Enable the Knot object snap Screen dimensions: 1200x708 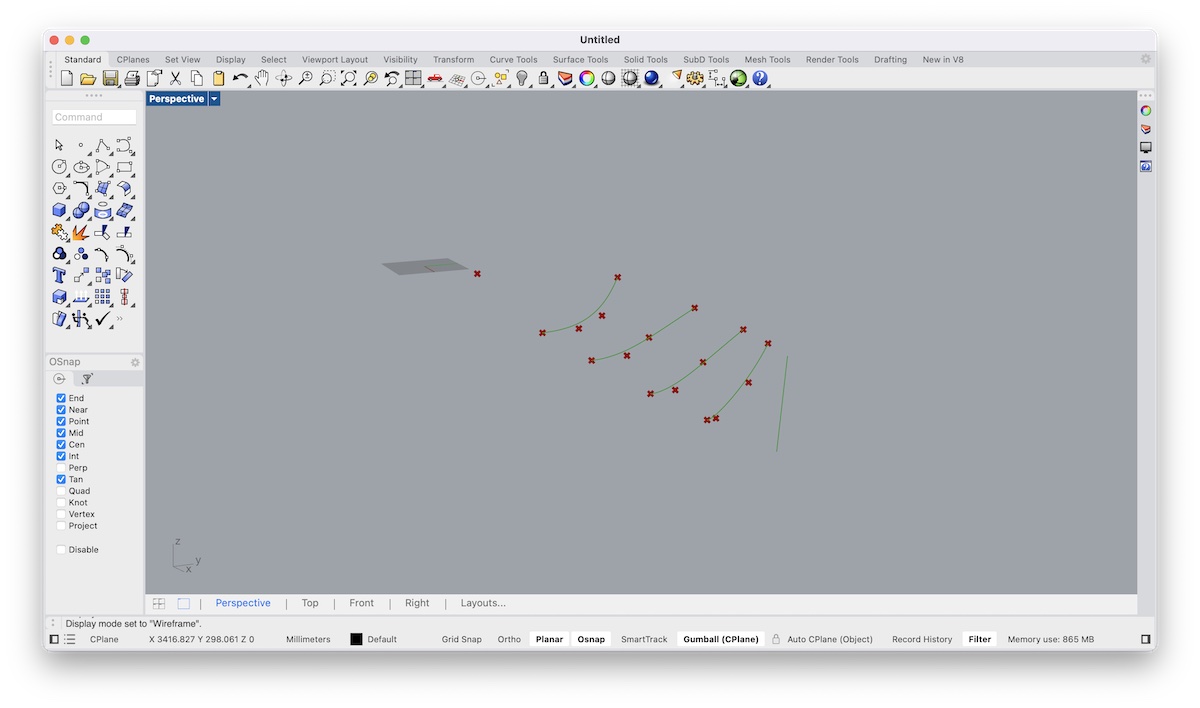coord(61,503)
